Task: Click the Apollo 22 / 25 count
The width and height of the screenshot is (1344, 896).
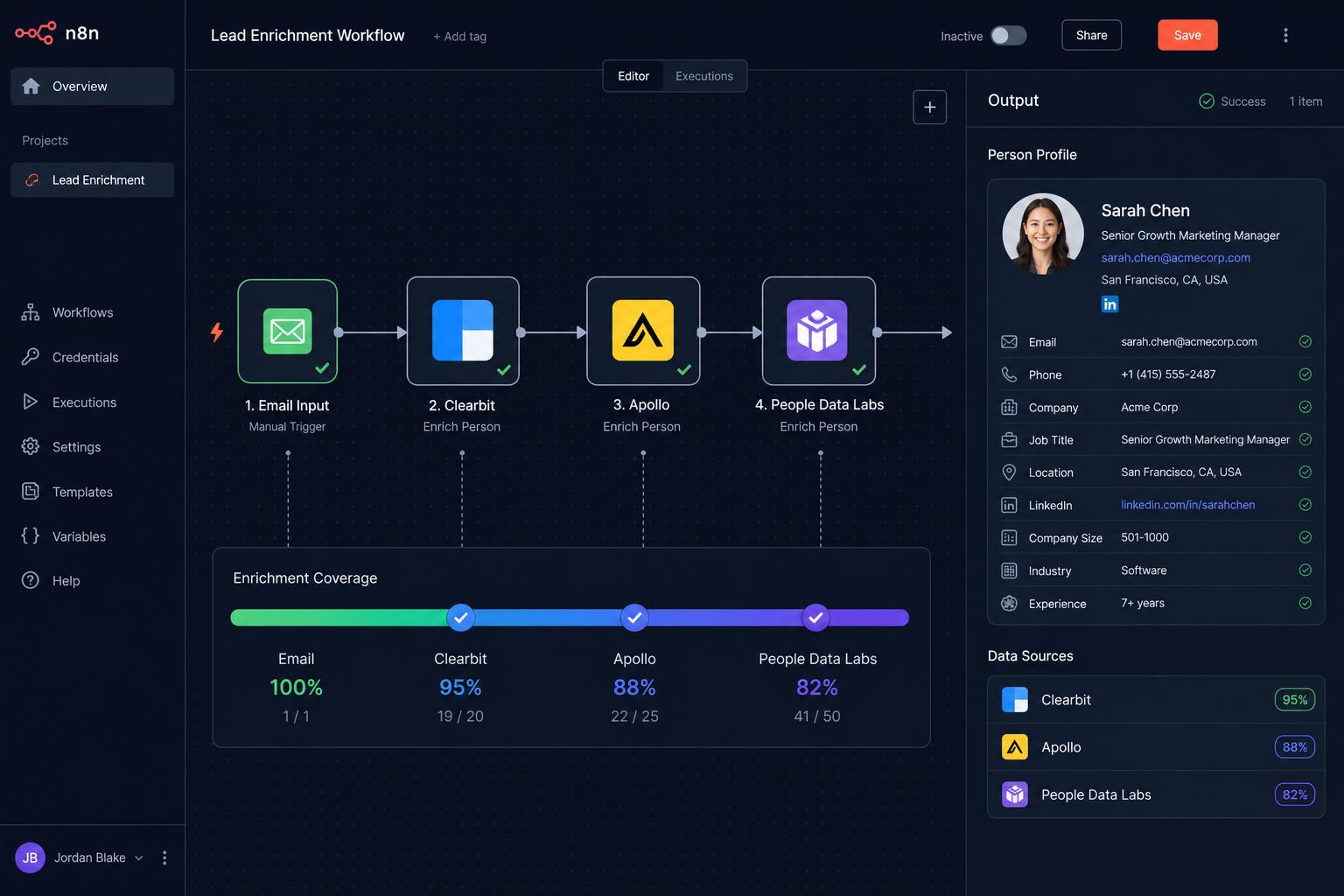Action: [x=634, y=717]
